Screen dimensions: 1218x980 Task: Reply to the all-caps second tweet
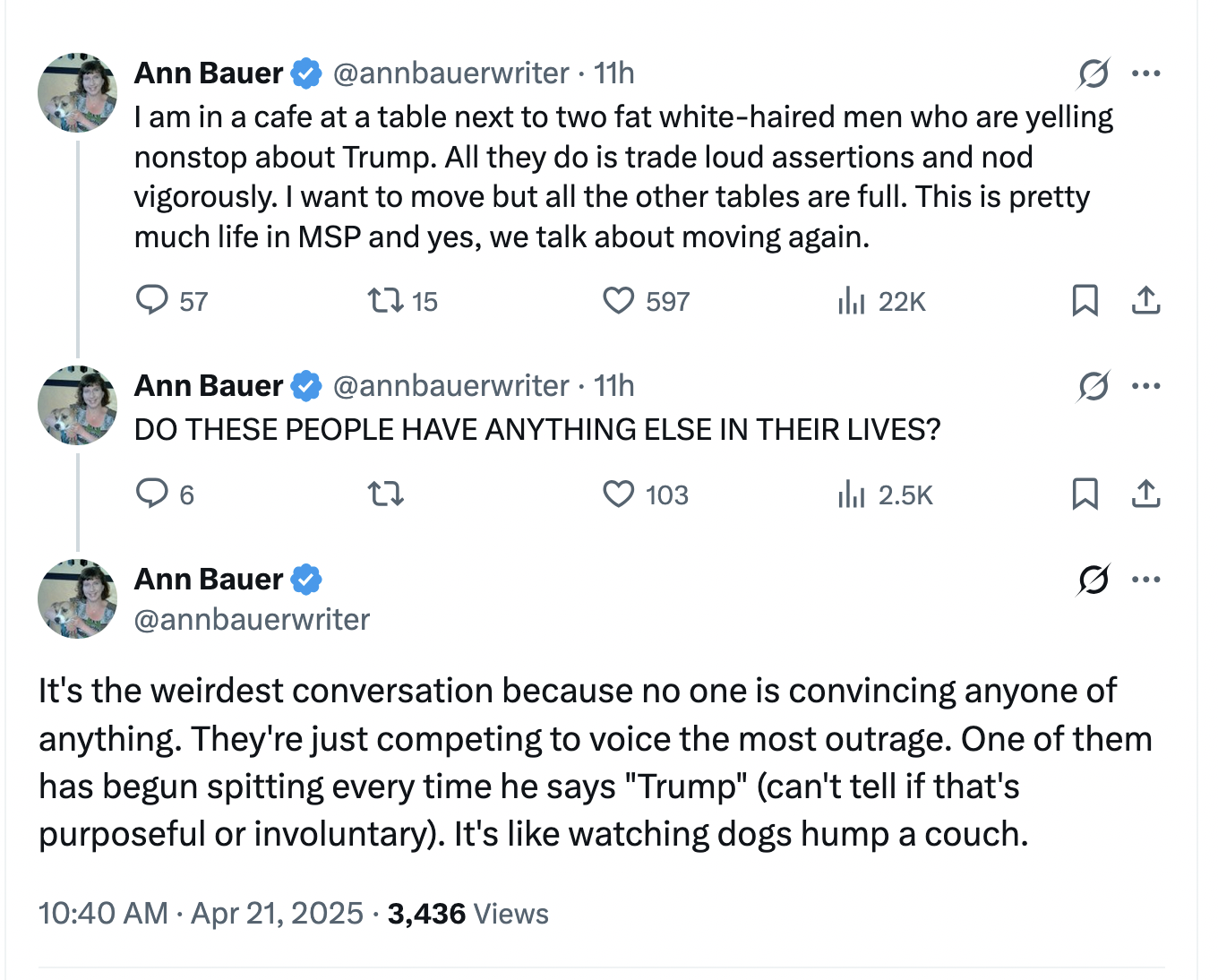pos(152,494)
